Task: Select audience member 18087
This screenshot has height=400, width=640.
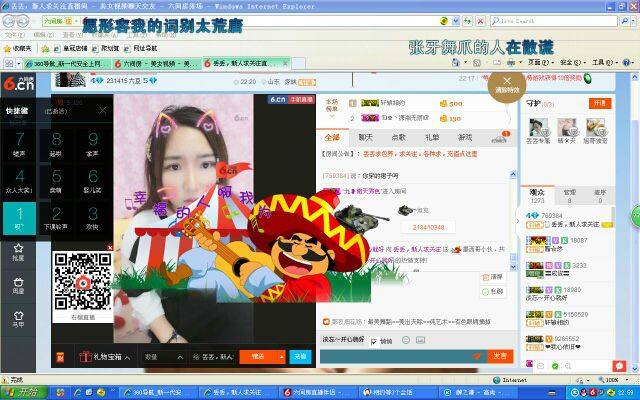Action: click(569, 244)
